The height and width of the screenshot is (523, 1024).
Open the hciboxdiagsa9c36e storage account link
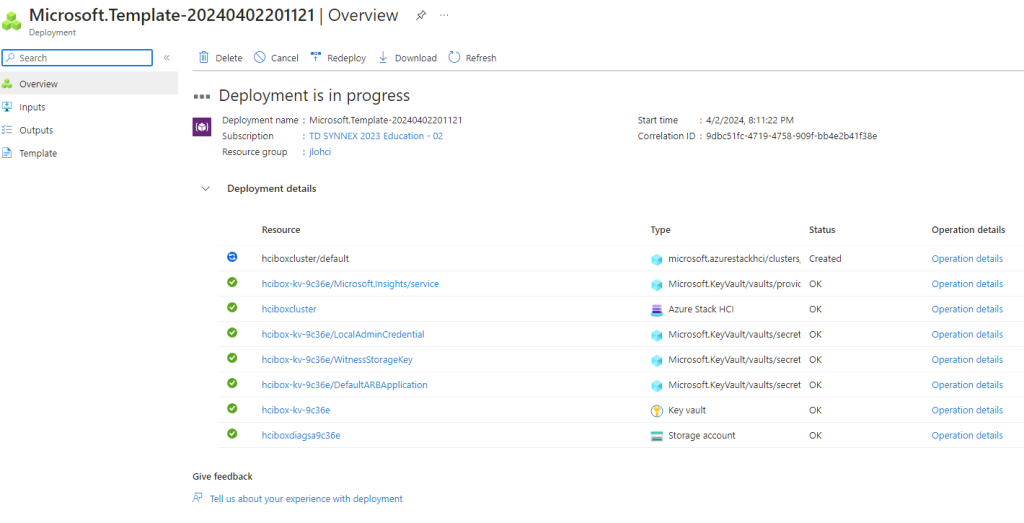(x=301, y=435)
